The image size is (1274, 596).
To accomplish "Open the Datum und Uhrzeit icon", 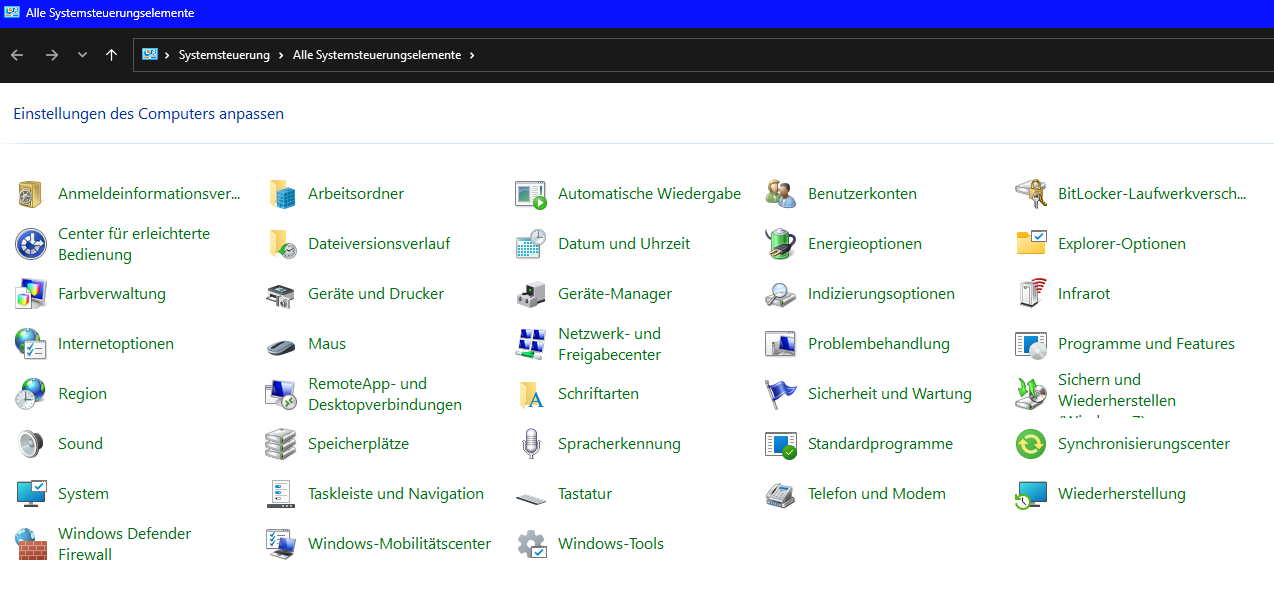I will [x=531, y=244].
